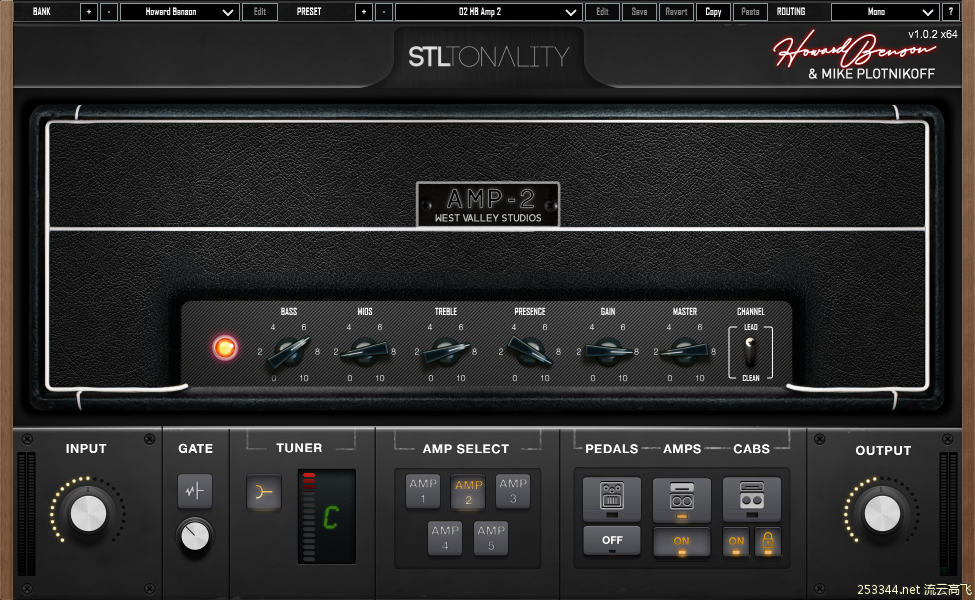The width and height of the screenshot is (975, 600).
Task: Click the cab lock icon
Action: tap(768, 540)
